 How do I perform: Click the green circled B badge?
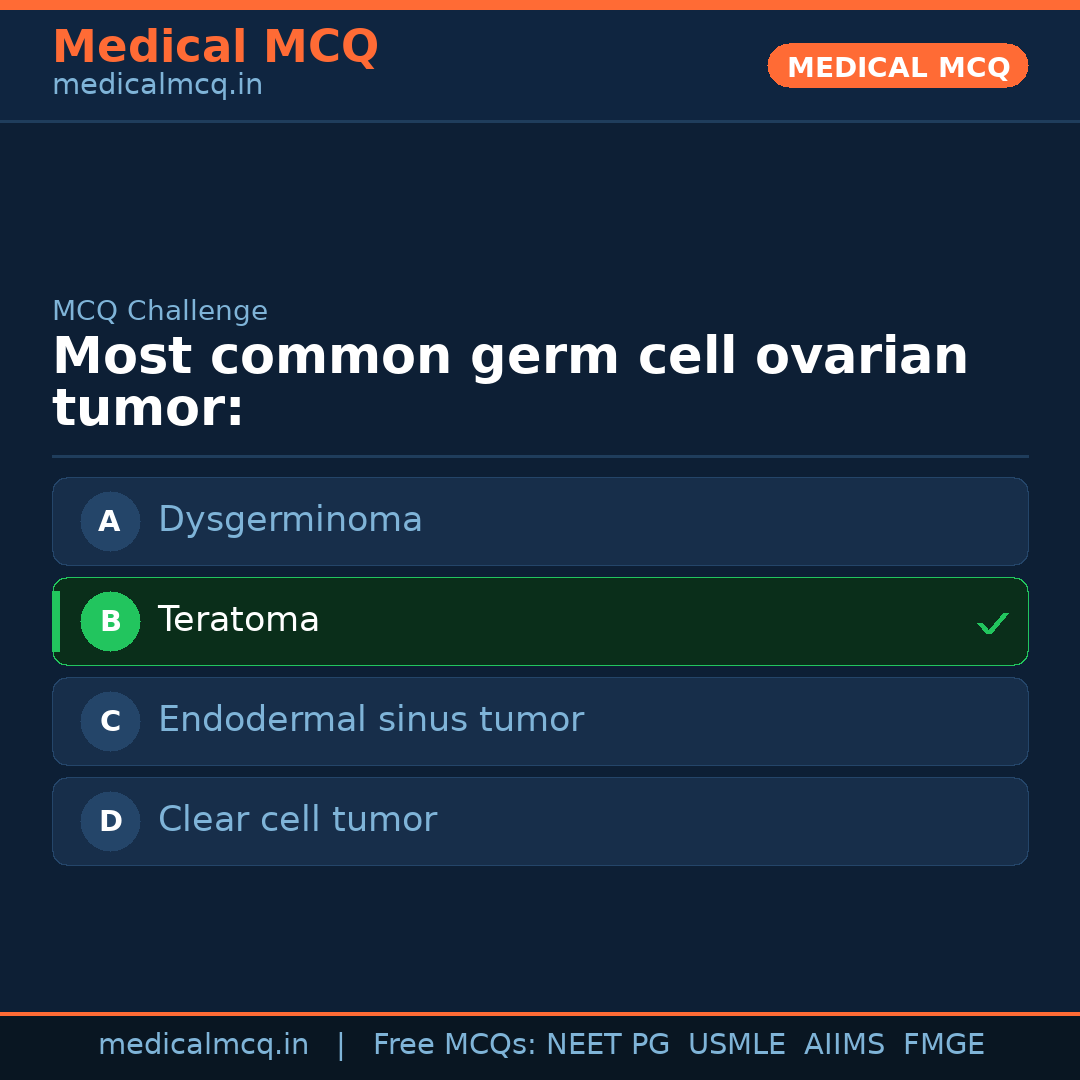pyautogui.click(x=110, y=621)
